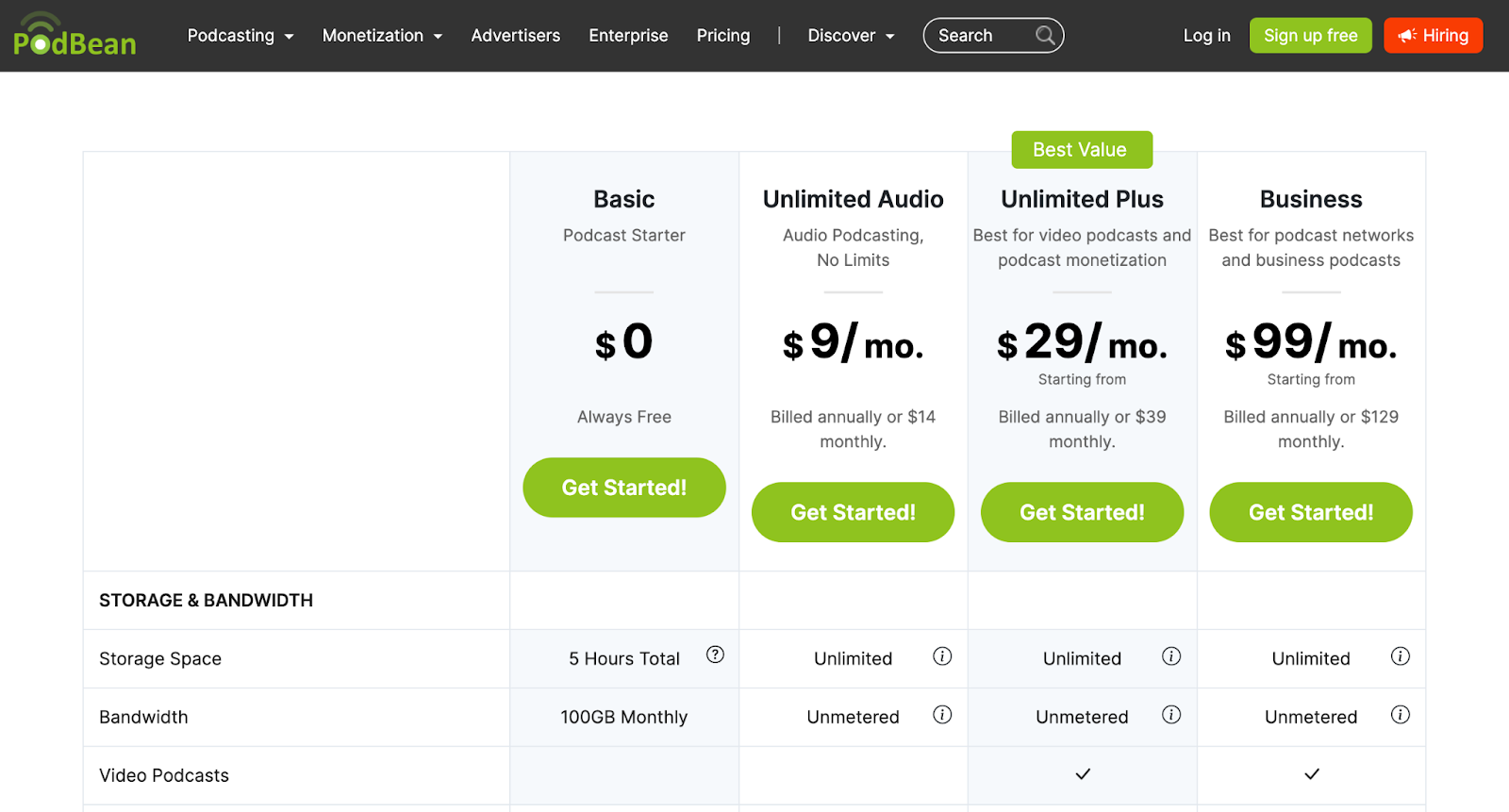This screenshot has height=812, width=1509.
Task: Click the Sign up free button
Action: 1310,36
